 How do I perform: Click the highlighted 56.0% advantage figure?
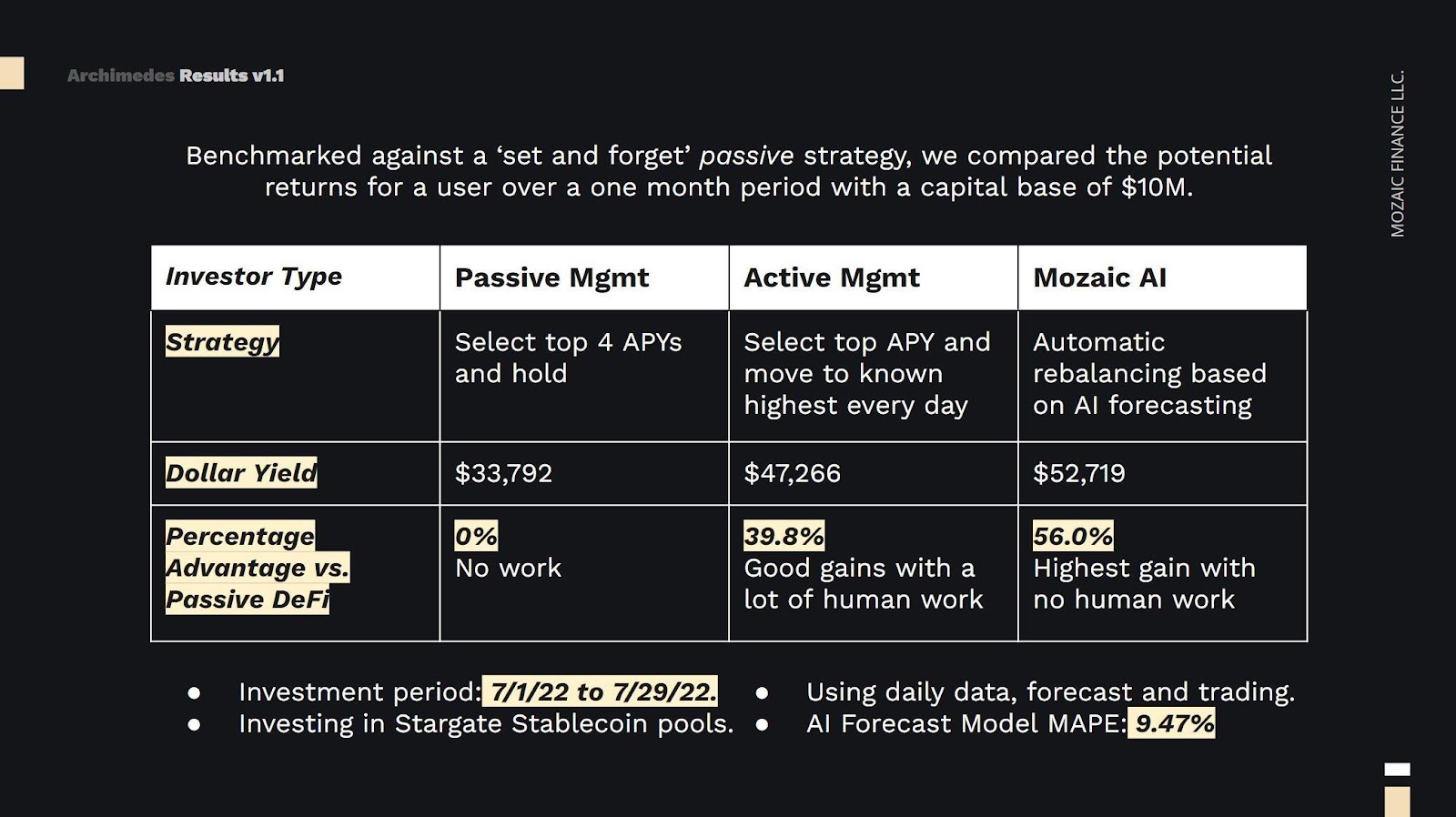1073,536
